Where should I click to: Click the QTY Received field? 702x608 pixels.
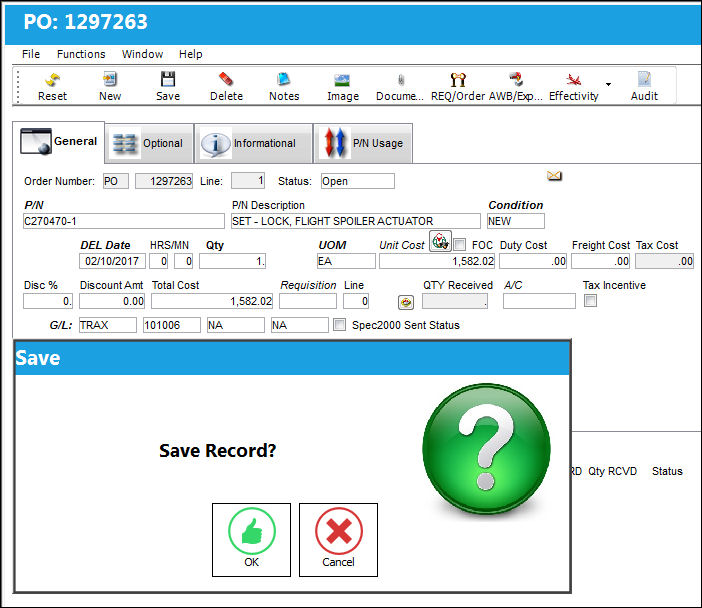pyautogui.click(x=455, y=301)
